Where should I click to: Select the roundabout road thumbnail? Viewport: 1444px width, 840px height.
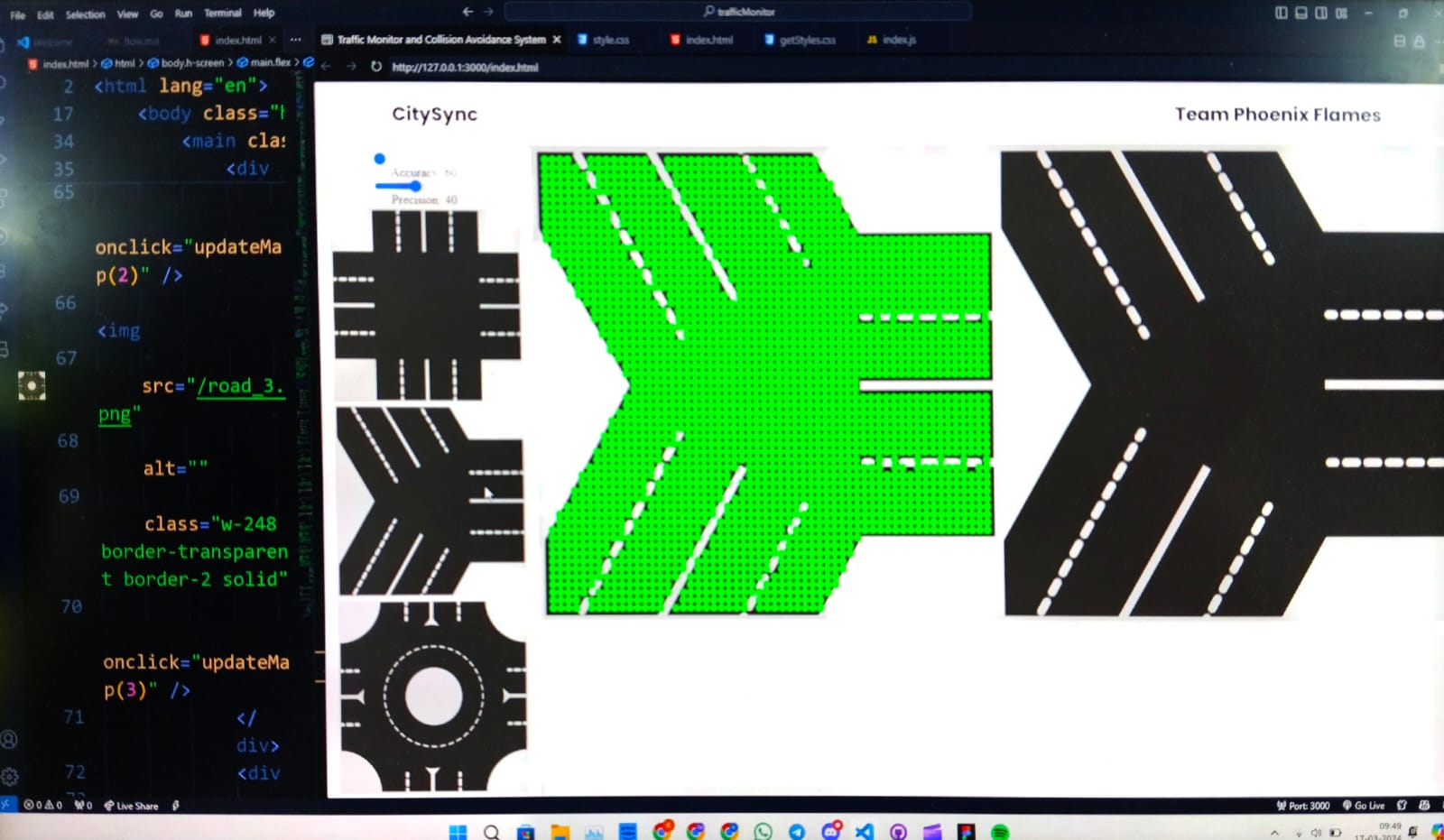coord(433,697)
